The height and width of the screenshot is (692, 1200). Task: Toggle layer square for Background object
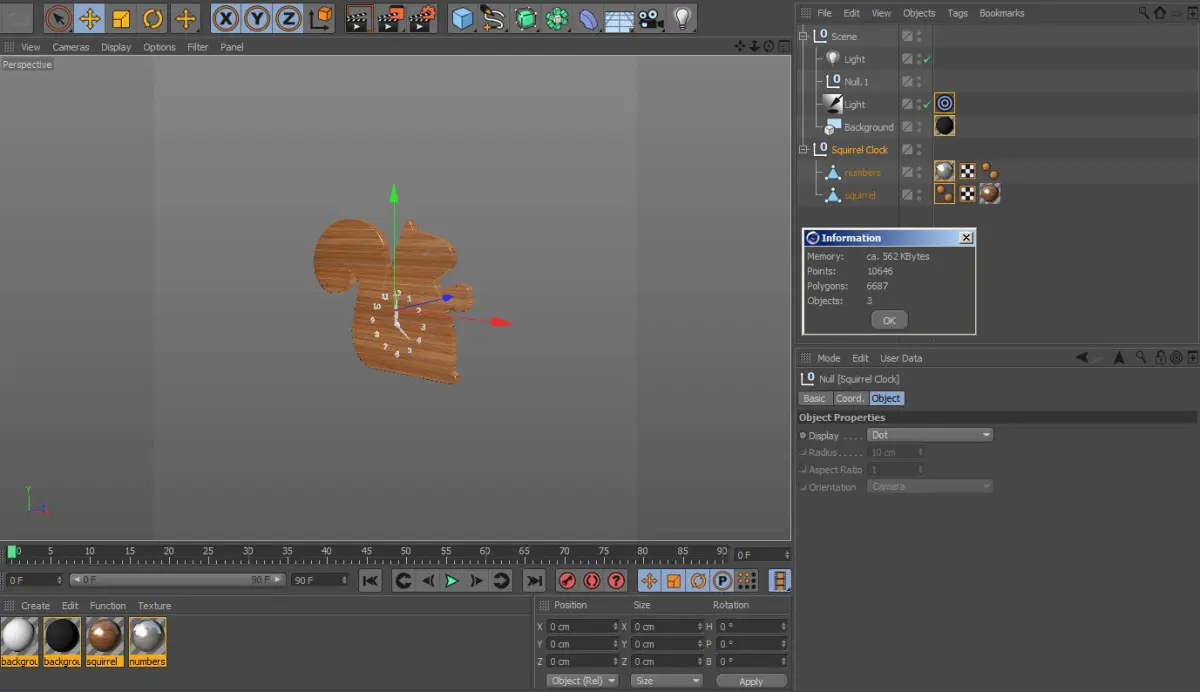click(907, 127)
